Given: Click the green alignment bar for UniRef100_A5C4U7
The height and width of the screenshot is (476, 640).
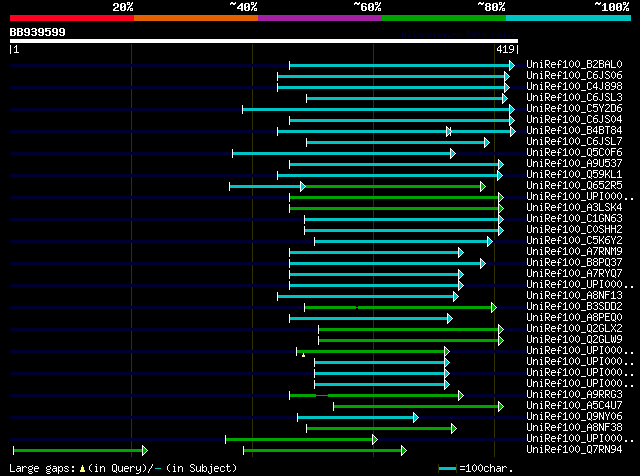Looking at the screenshot, I should tap(416, 407).
